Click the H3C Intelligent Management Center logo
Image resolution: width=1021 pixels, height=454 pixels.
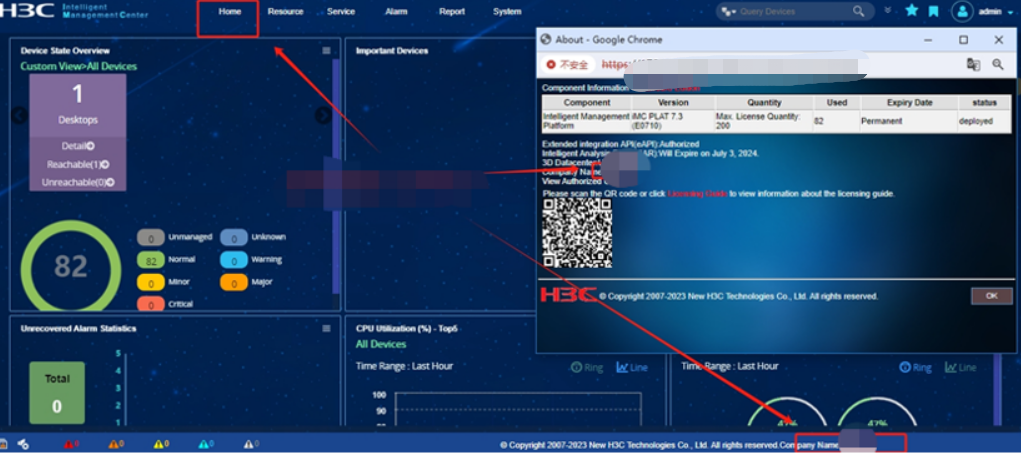(x=74, y=10)
